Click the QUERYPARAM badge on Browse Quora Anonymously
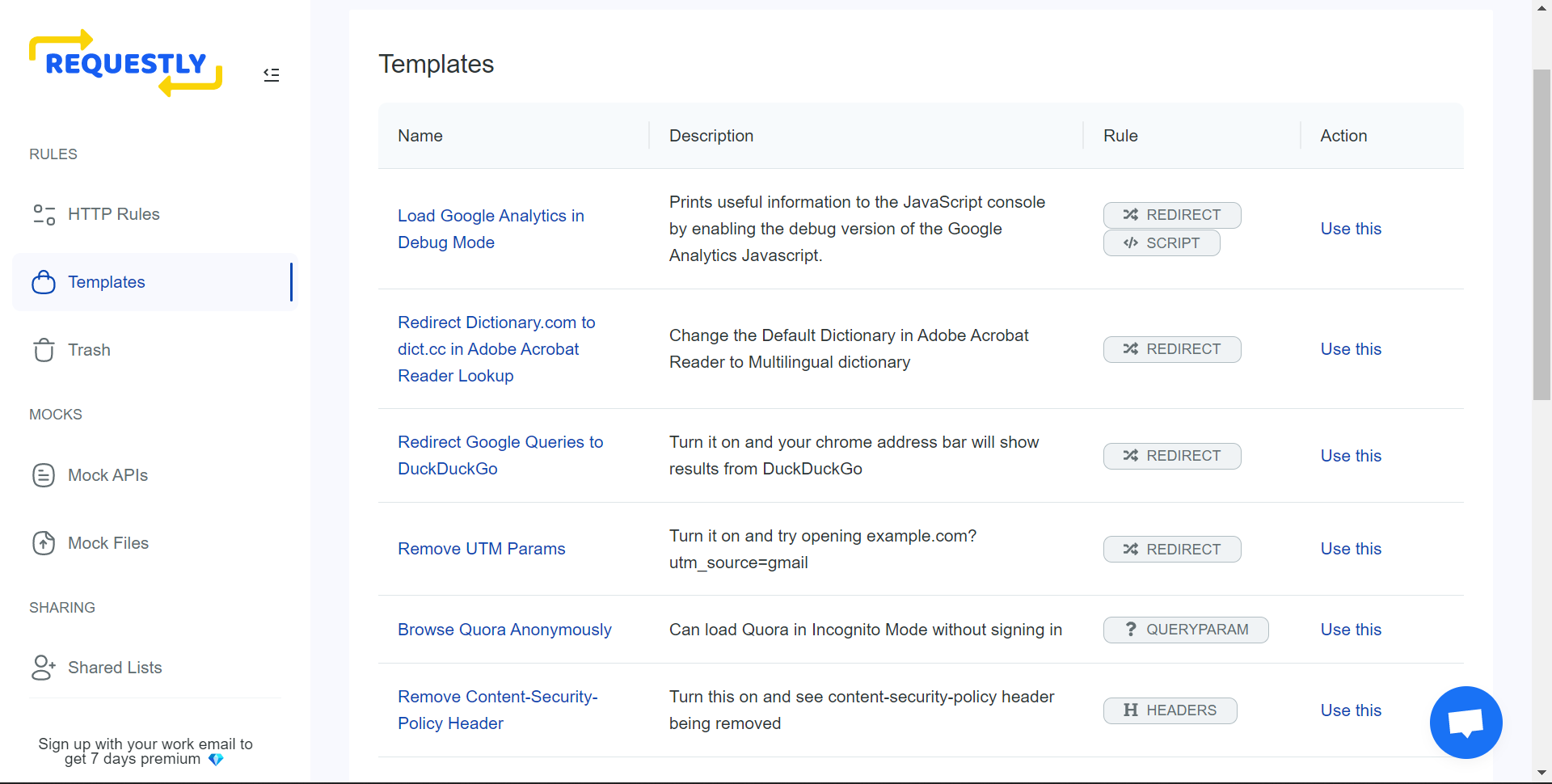This screenshot has height=784, width=1552. [1185, 630]
